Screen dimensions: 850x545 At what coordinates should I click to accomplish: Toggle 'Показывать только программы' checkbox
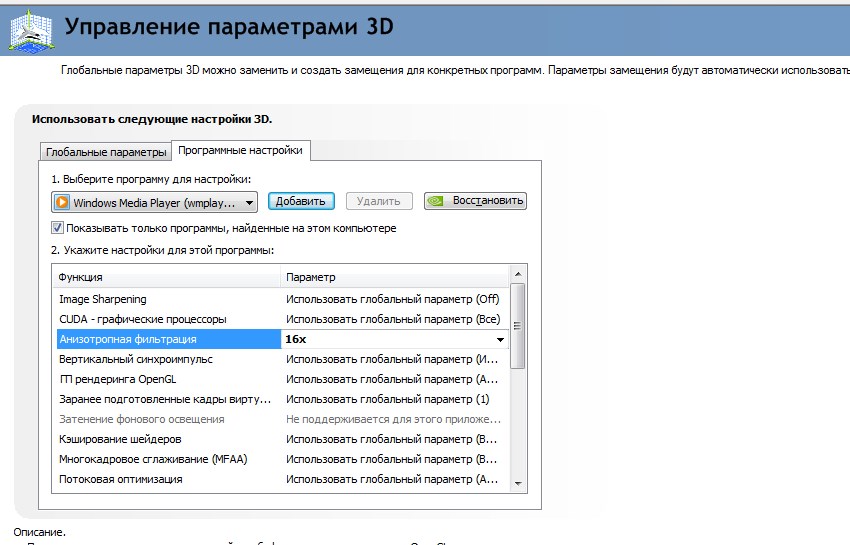(x=57, y=228)
